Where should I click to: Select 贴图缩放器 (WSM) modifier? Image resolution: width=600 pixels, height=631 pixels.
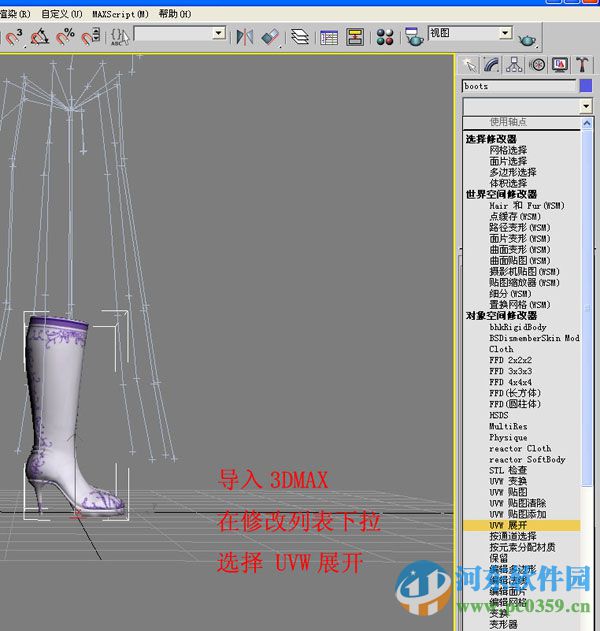[524, 283]
